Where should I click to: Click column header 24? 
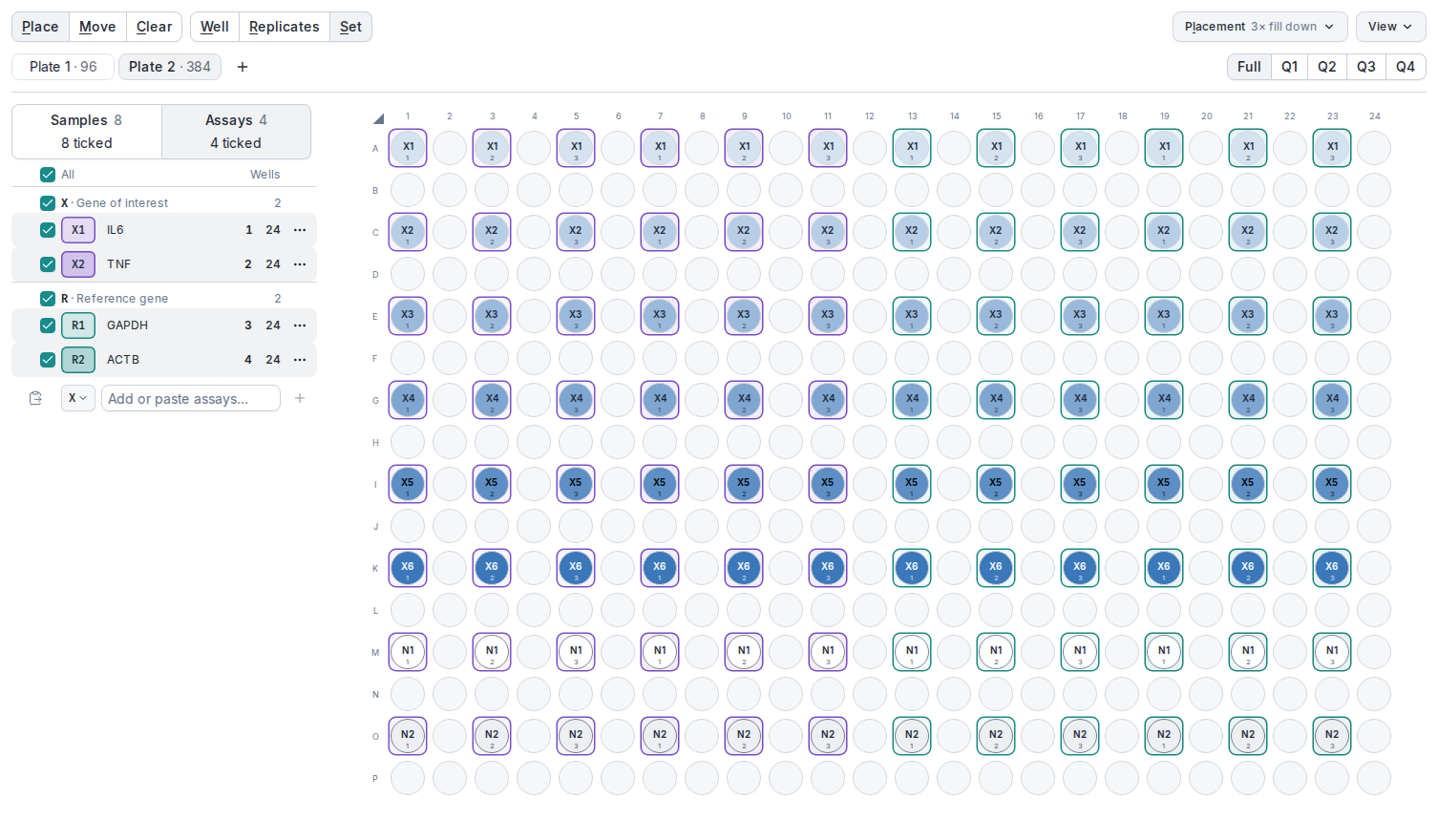[1374, 116]
